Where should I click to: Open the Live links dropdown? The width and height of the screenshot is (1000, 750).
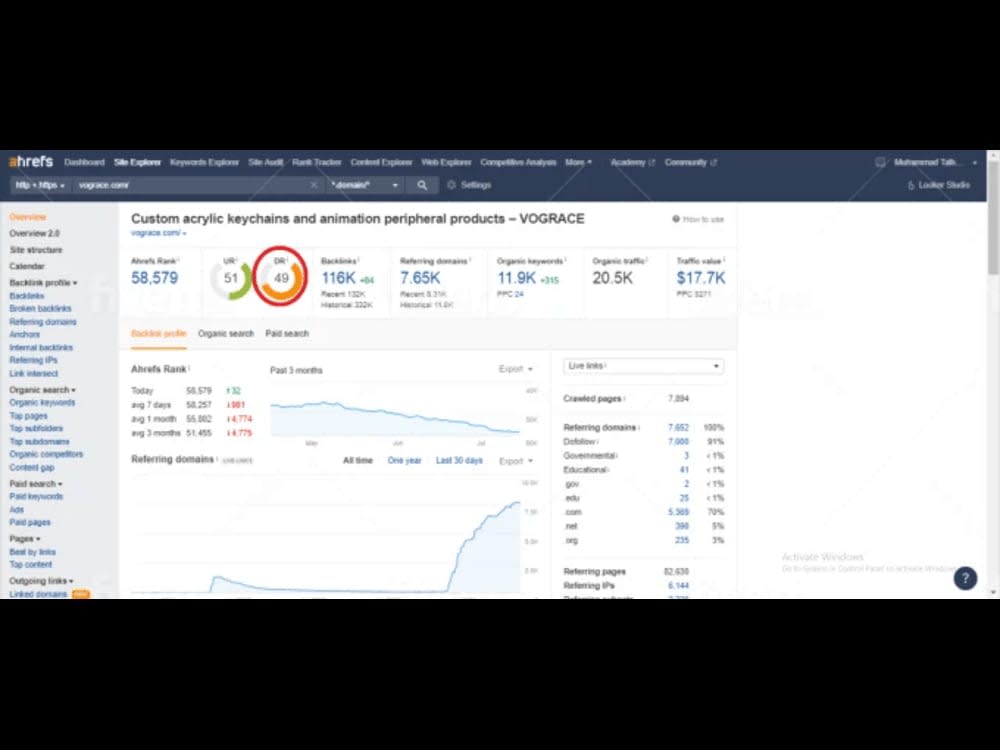point(643,366)
